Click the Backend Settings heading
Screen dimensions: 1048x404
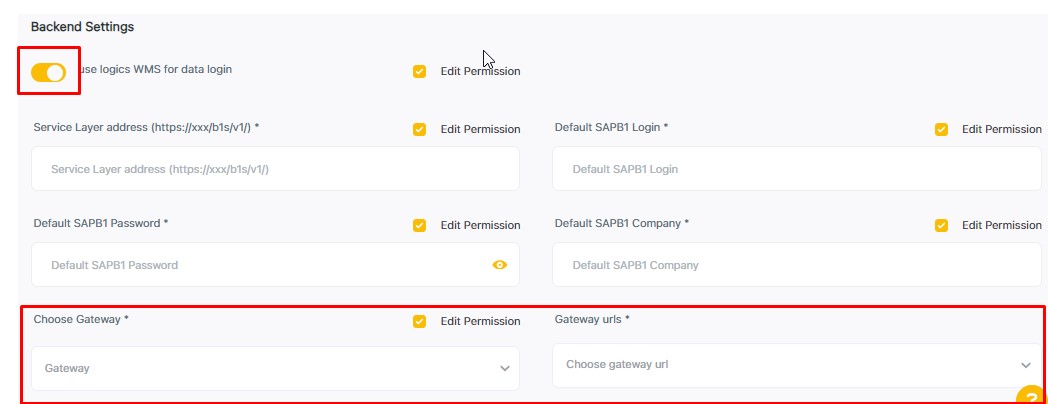(82, 26)
